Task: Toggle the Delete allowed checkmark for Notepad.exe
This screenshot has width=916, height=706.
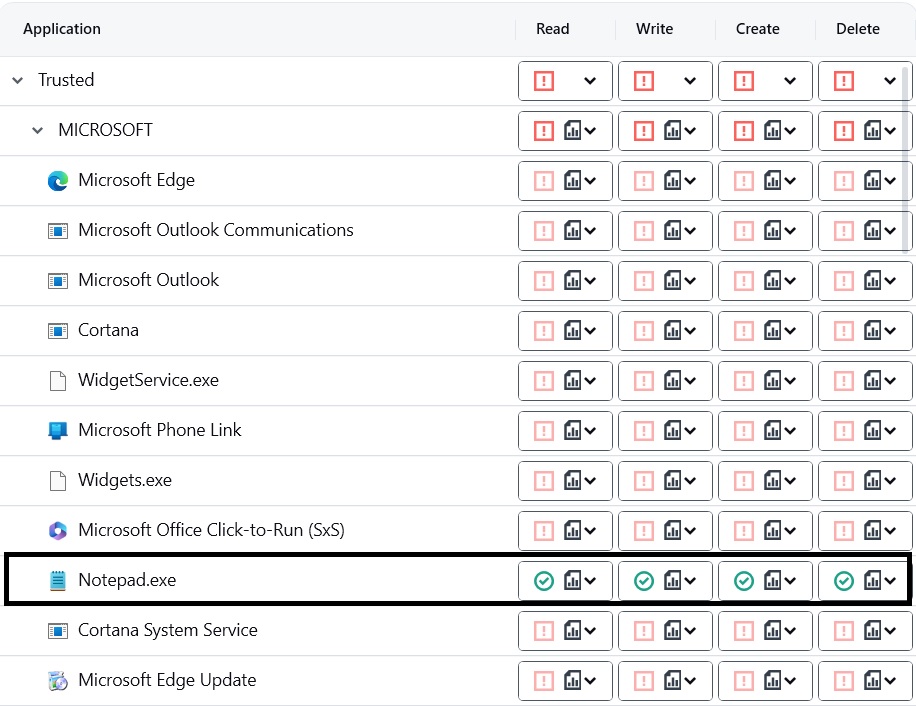Action: [844, 581]
